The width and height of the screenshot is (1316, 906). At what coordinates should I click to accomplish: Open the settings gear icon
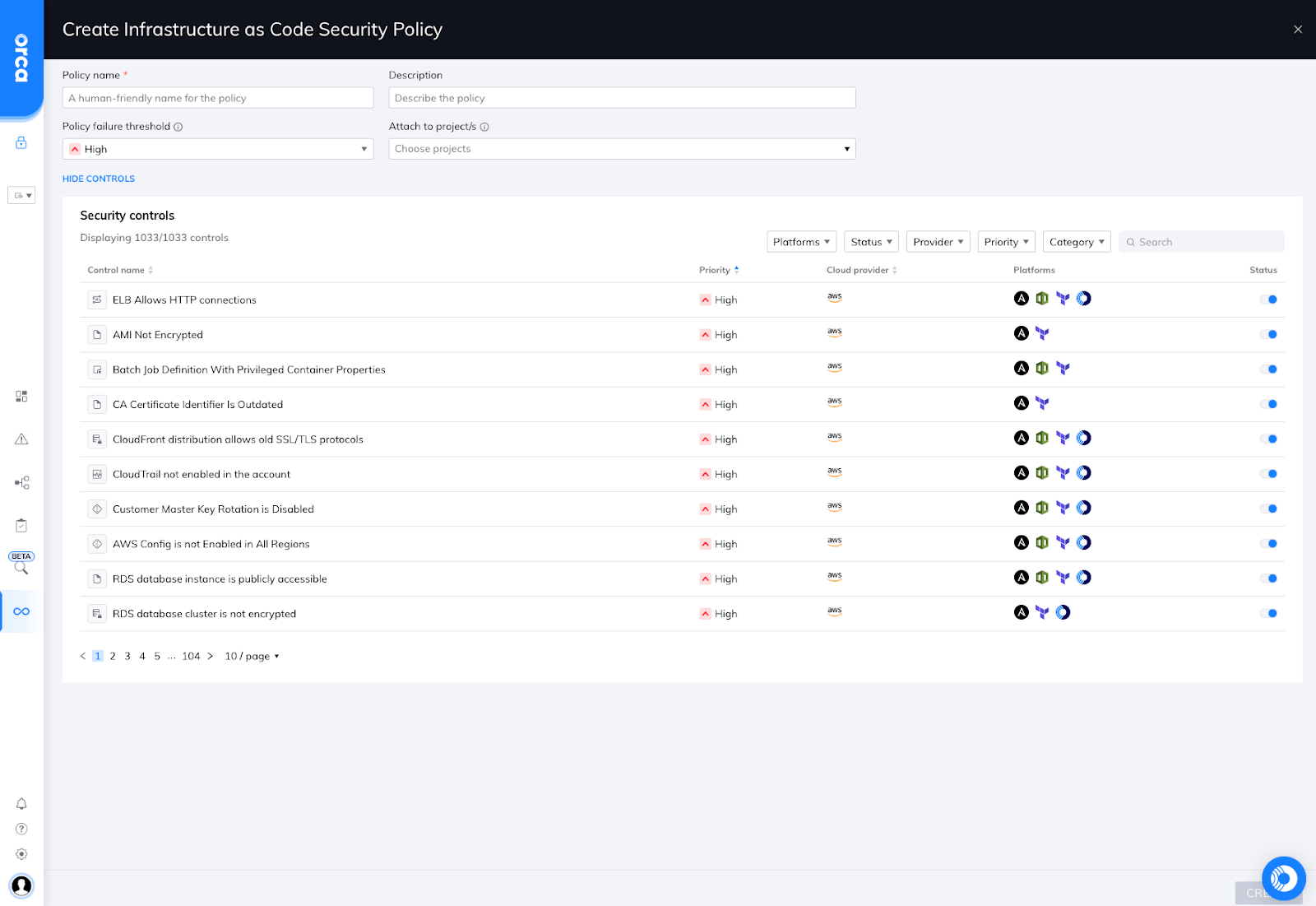[x=21, y=853]
